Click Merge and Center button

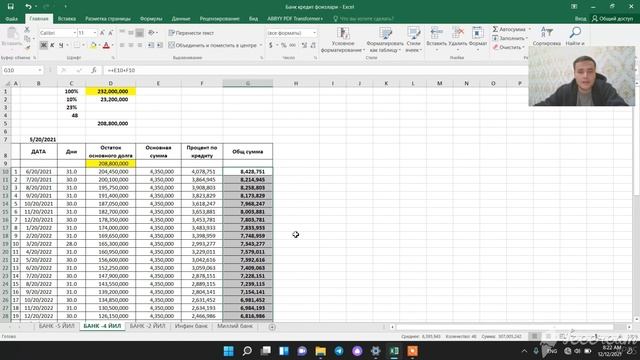tap(213, 45)
